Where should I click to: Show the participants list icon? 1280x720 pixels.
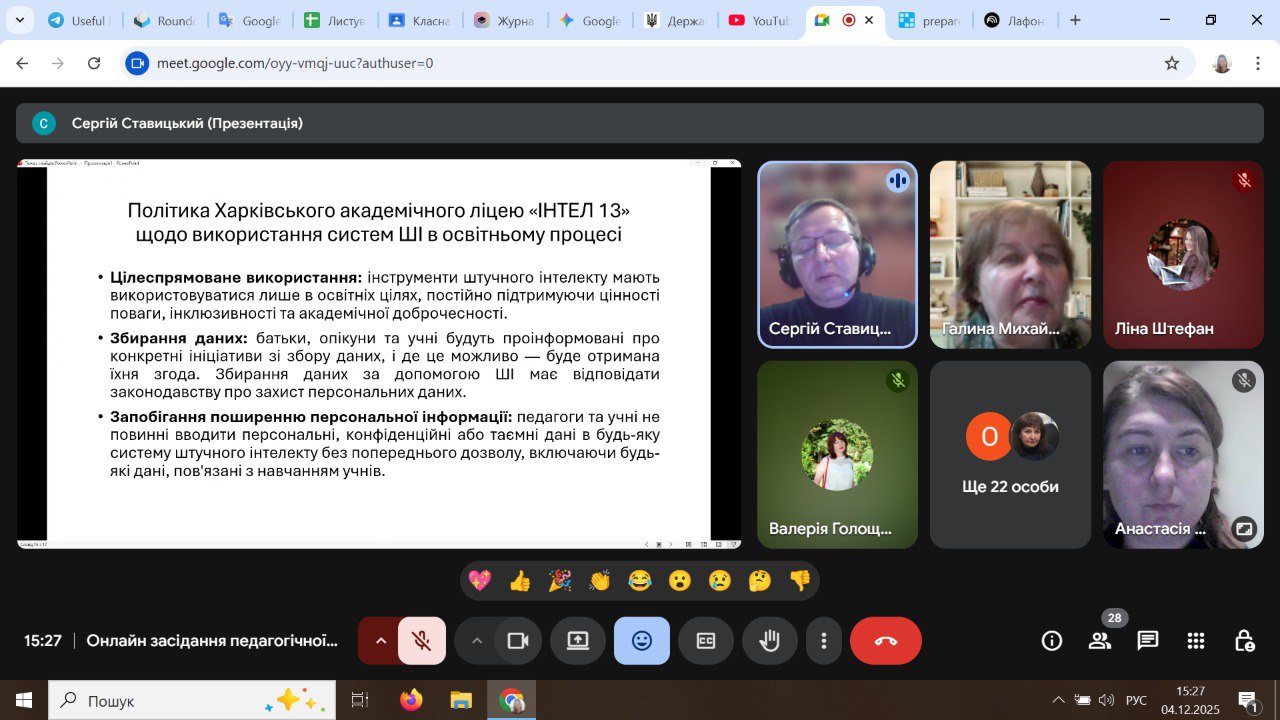pyautogui.click(x=1099, y=641)
